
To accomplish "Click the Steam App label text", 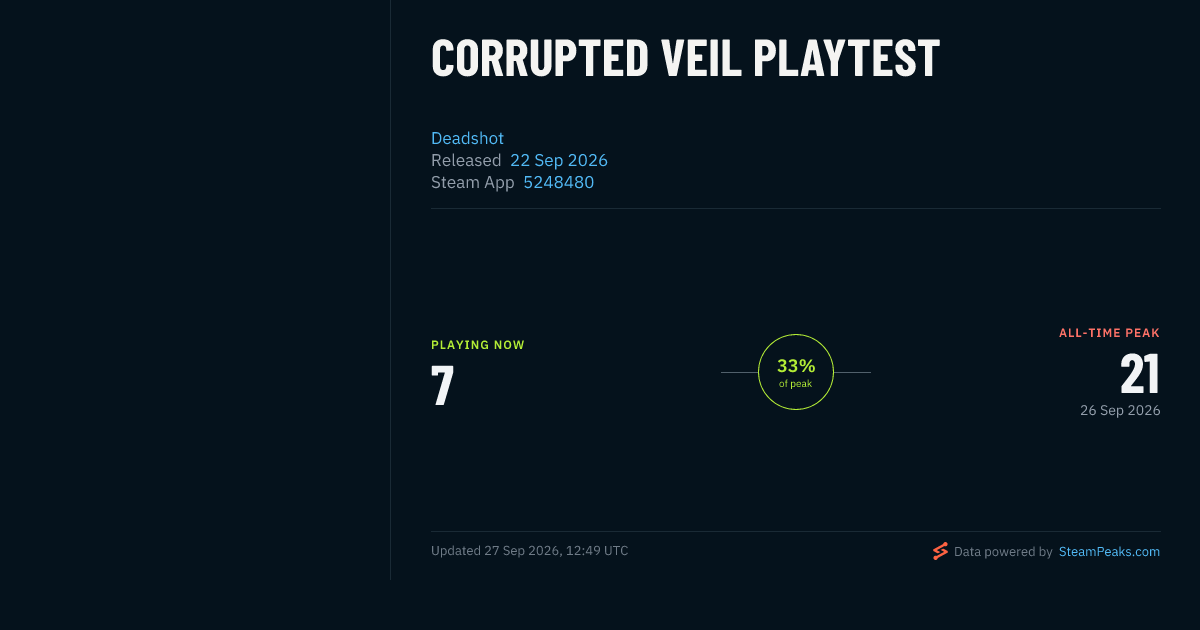I will (x=473, y=182).
